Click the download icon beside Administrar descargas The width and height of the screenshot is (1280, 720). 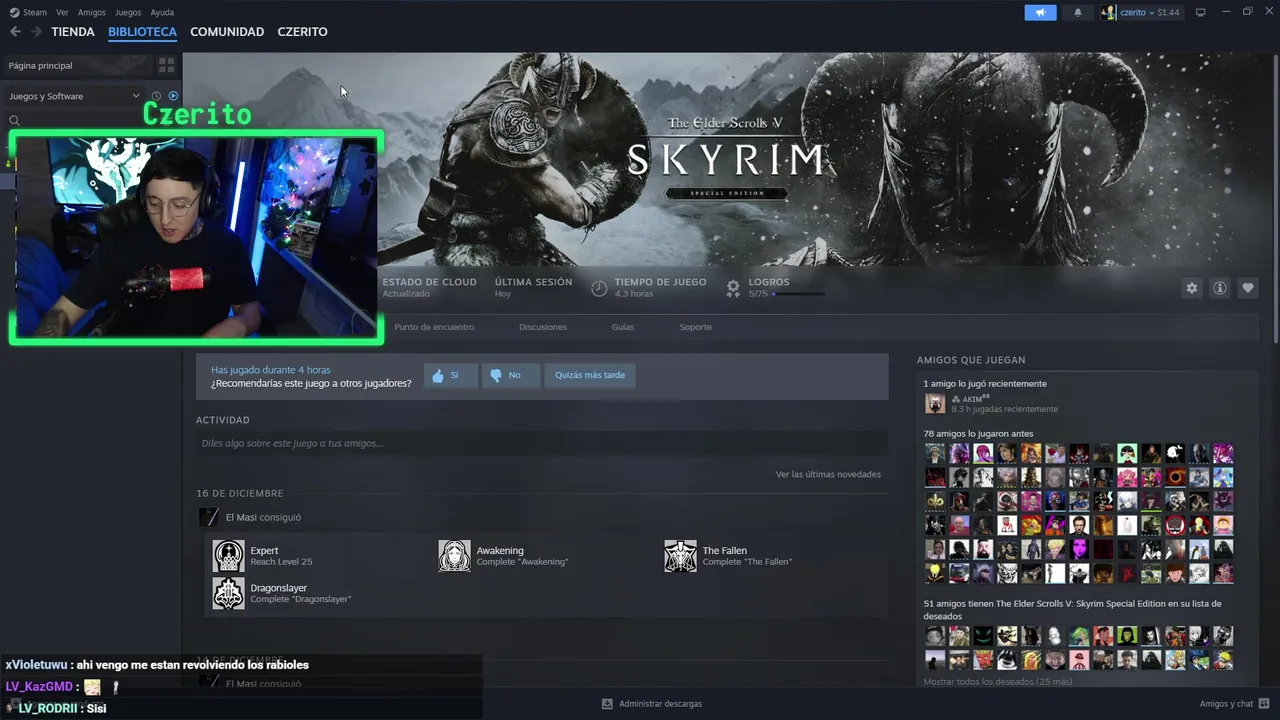click(x=607, y=704)
